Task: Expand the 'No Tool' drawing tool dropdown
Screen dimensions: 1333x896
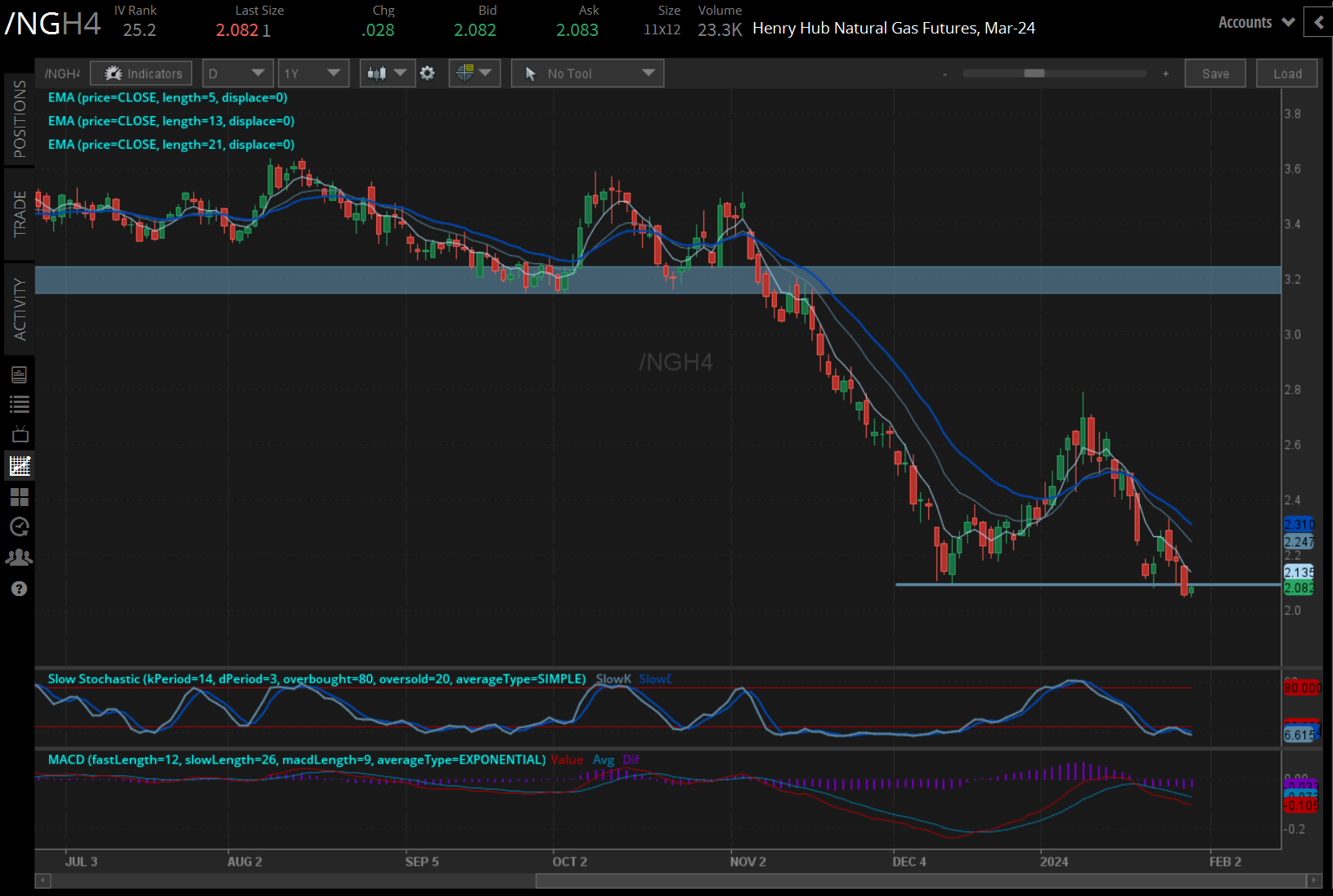Action: 587,73
